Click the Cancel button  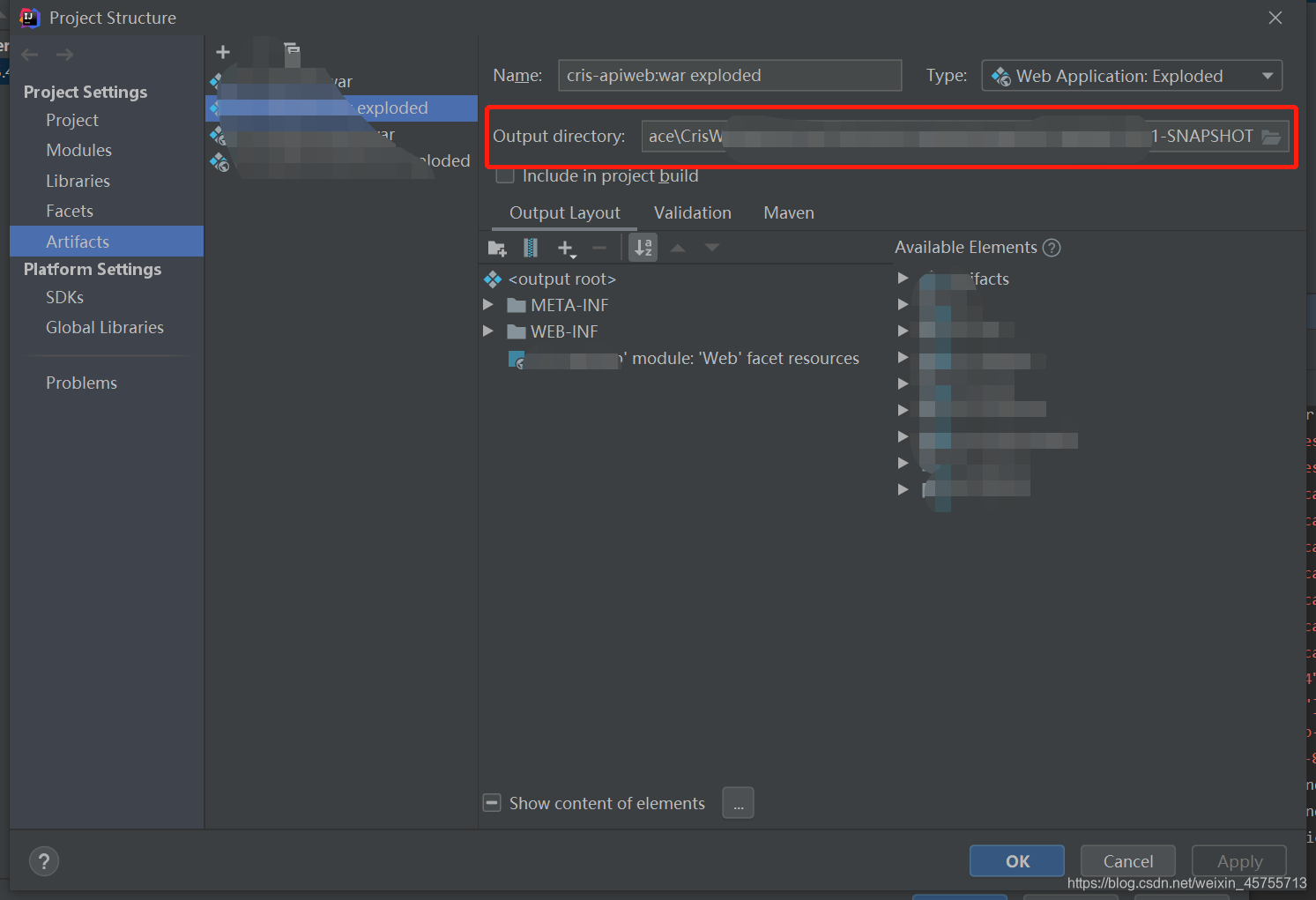(1128, 861)
